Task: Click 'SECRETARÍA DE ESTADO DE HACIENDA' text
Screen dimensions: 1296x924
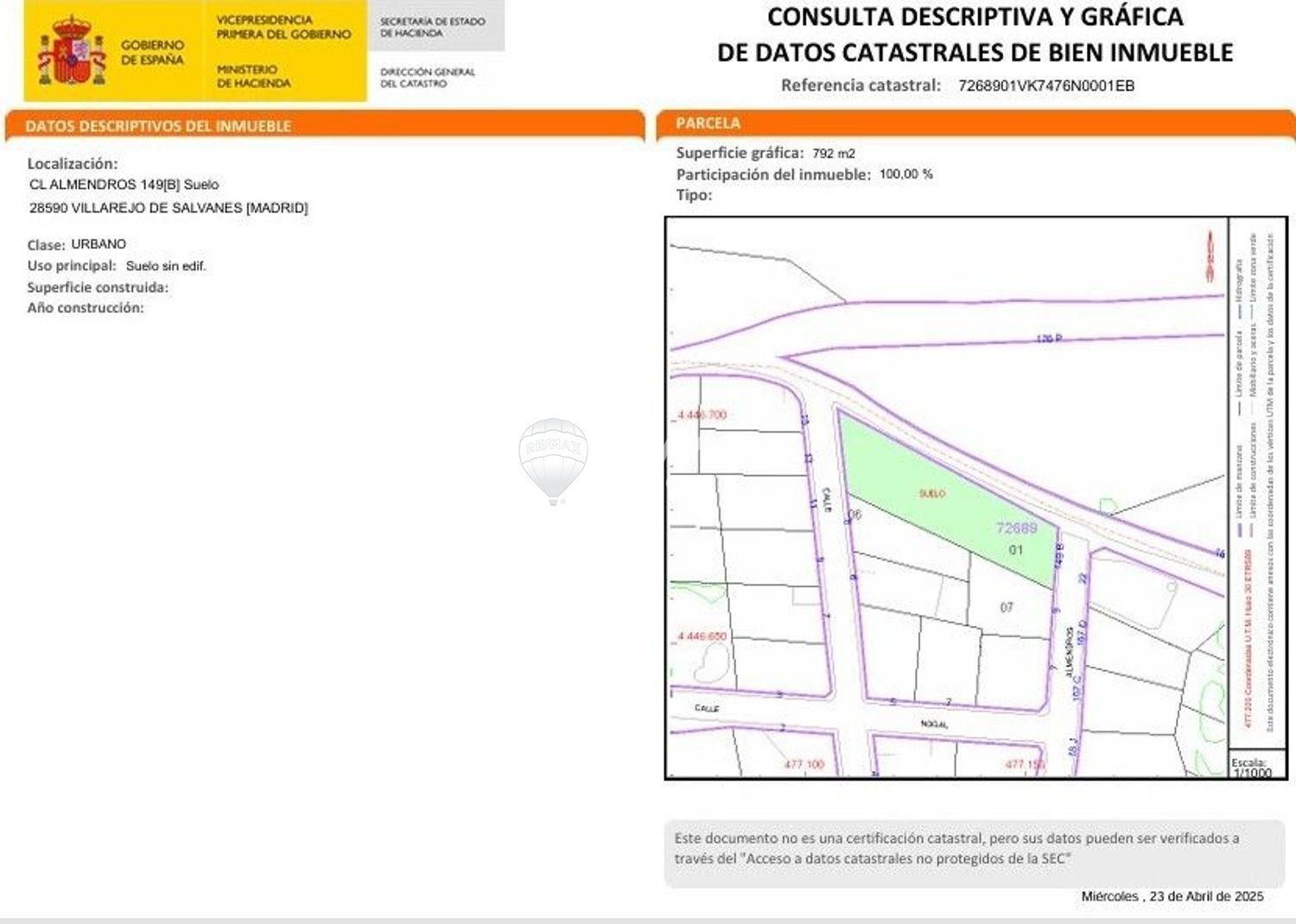Action: coord(432,27)
